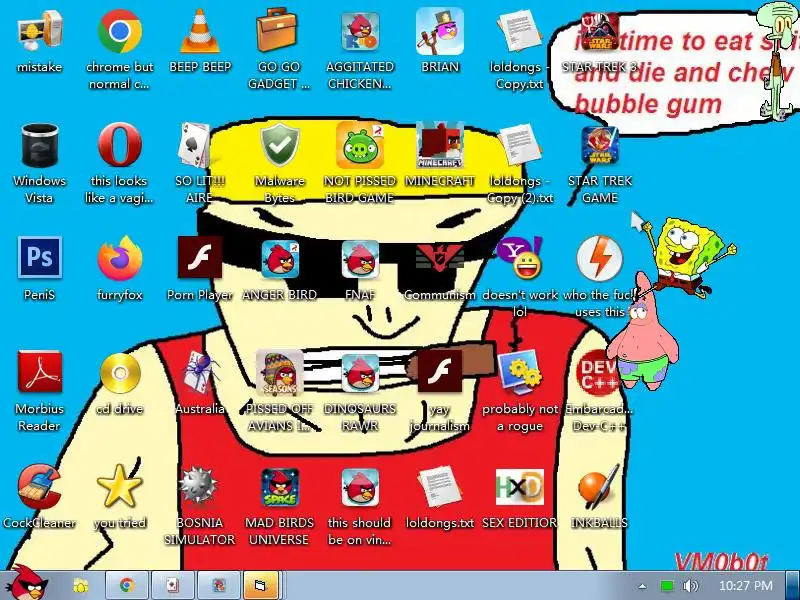800x600 pixels.
Task: Launch the MINECRAFT desktop icon
Action: point(440,146)
